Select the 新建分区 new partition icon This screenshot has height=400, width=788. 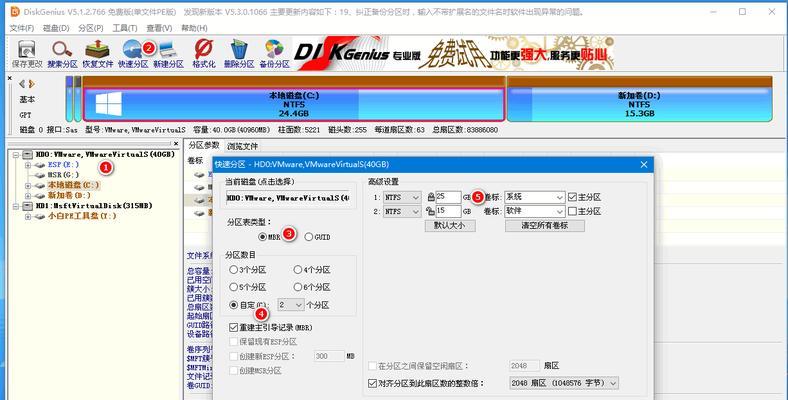[168, 53]
